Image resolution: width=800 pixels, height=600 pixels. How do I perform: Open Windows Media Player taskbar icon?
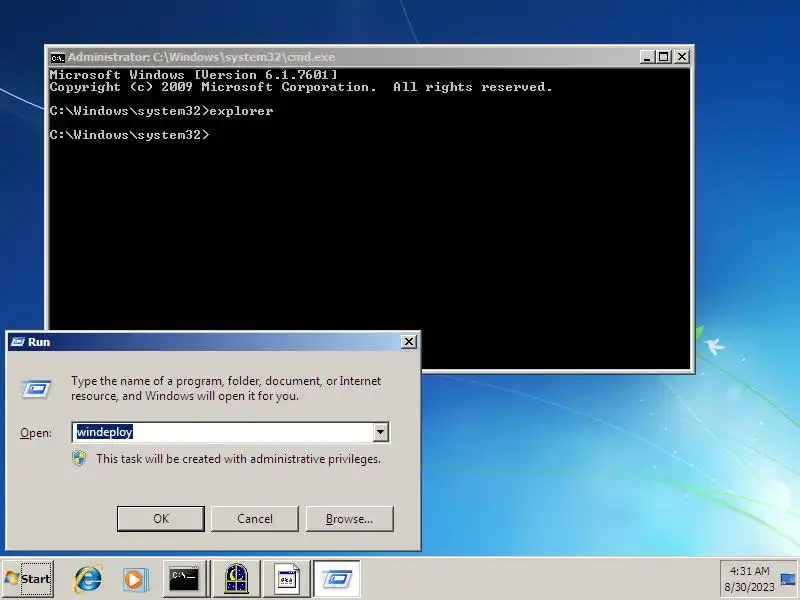pos(135,579)
